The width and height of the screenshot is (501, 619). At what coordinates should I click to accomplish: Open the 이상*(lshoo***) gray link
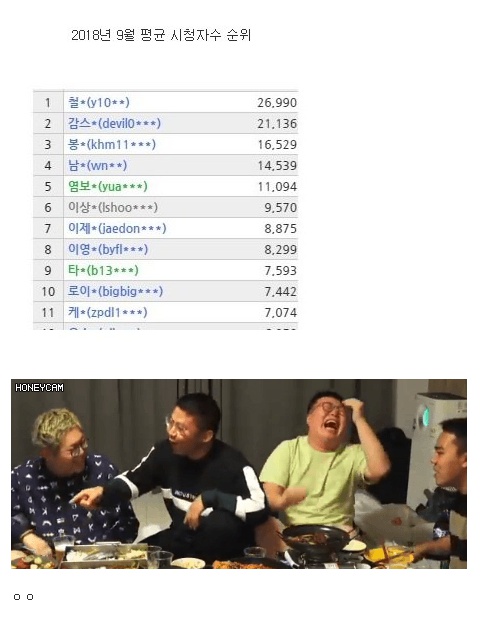pyautogui.click(x=113, y=207)
